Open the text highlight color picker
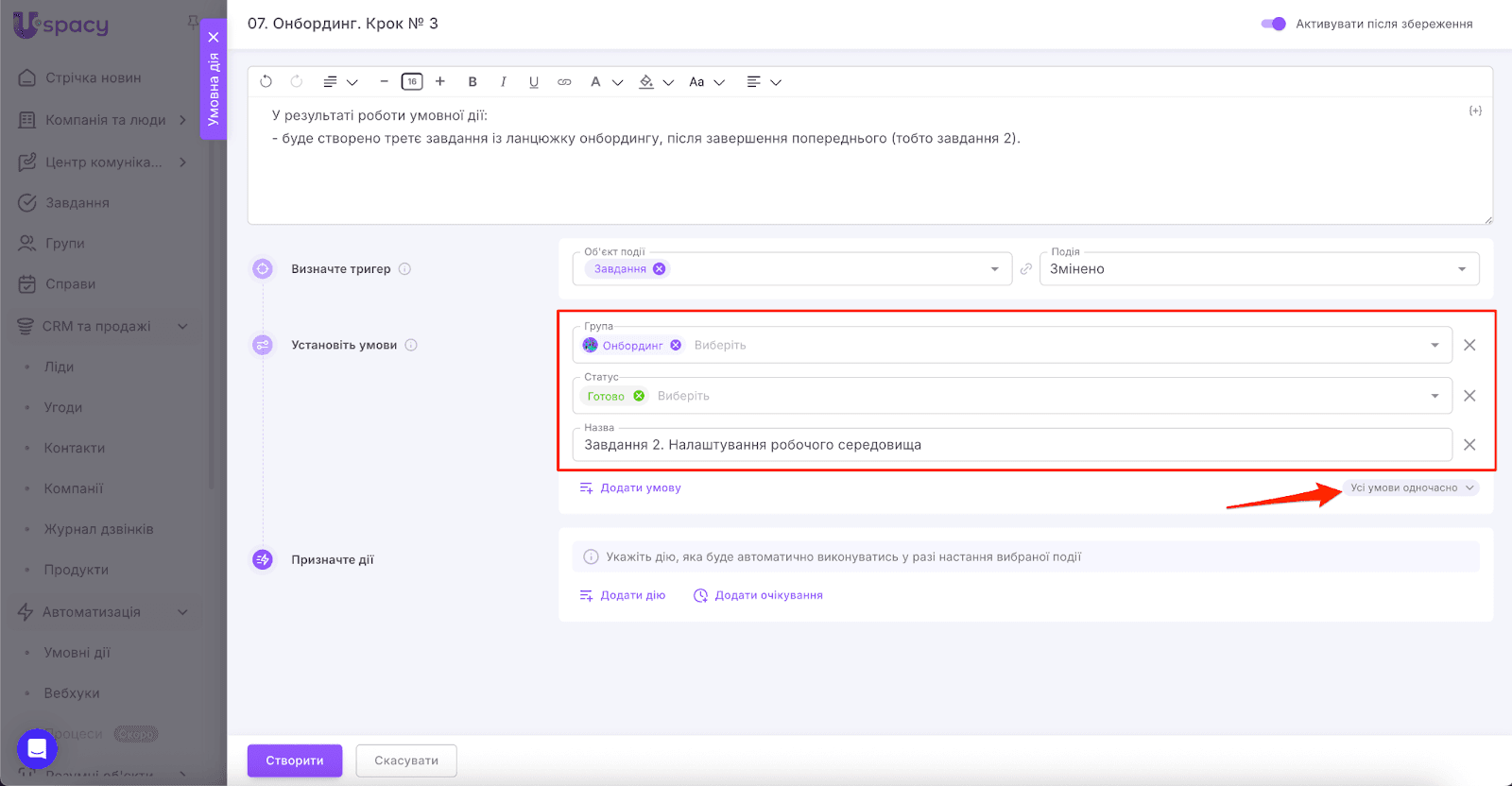This screenshot has width=1512, height=786. (x=646, y=82)
